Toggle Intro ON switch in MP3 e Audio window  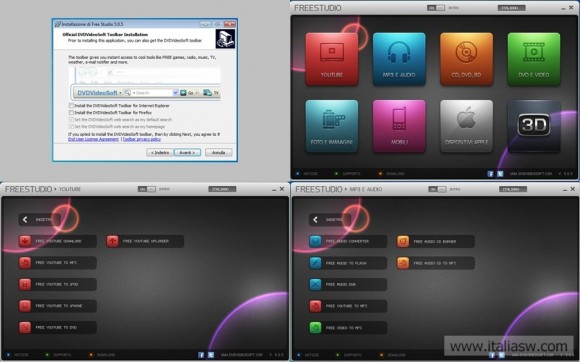tap(437, 189)
